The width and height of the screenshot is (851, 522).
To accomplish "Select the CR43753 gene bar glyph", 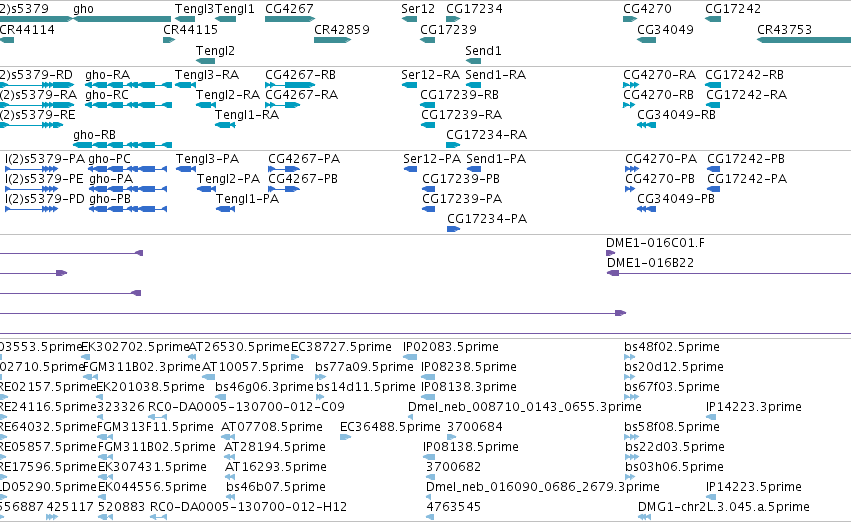I will 804,40.
